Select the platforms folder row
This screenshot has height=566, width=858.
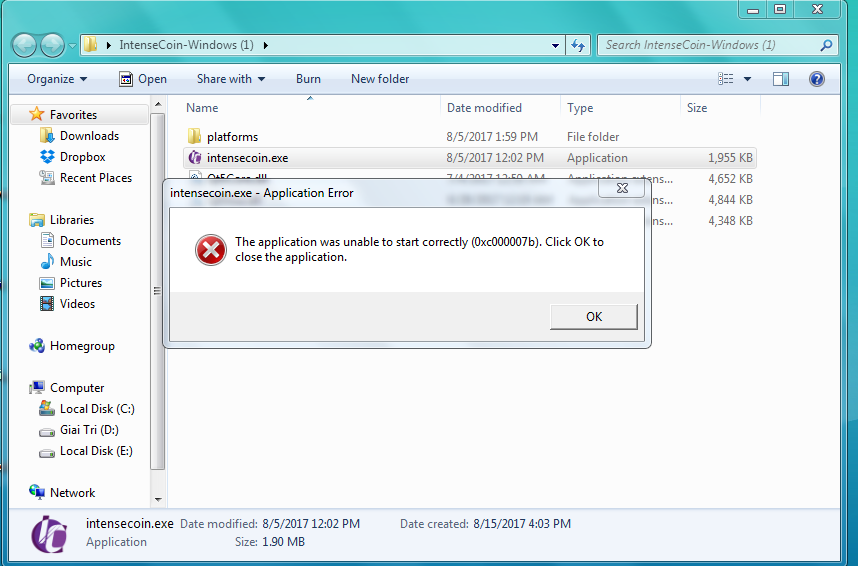coord(469,137)
